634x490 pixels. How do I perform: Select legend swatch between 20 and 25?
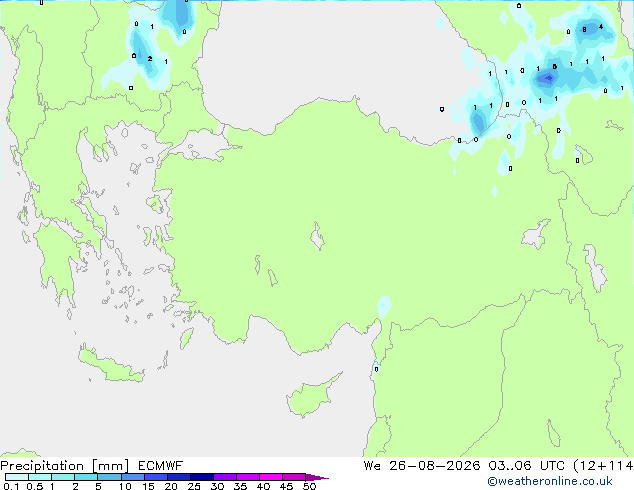point(179,477)
